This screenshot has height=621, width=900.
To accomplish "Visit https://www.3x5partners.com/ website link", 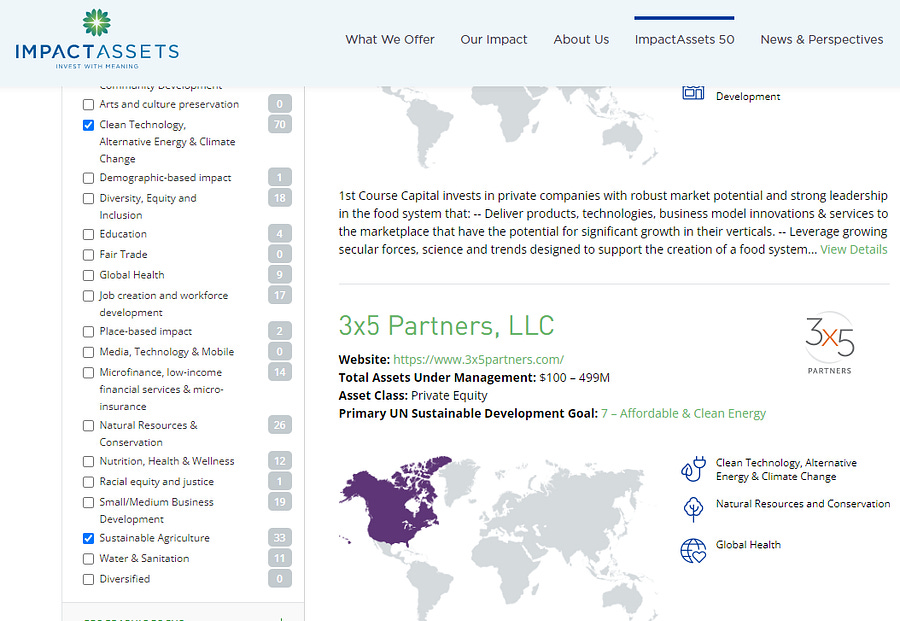I will click(x=478, y=360).
